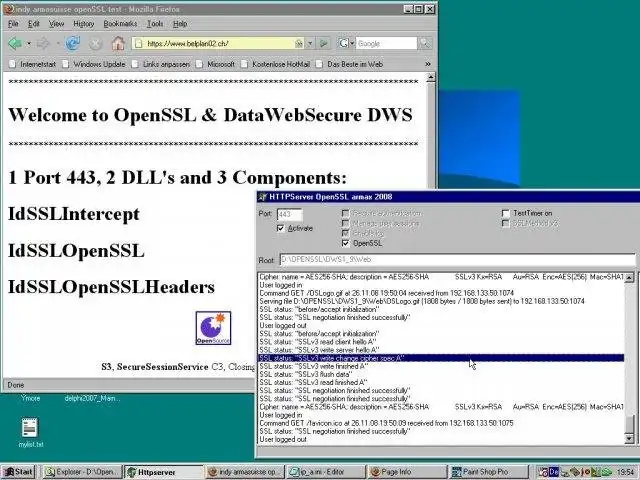Toggle the Activate checkbox in HTTPServer

pyautogui.click(x=280, y=228)
